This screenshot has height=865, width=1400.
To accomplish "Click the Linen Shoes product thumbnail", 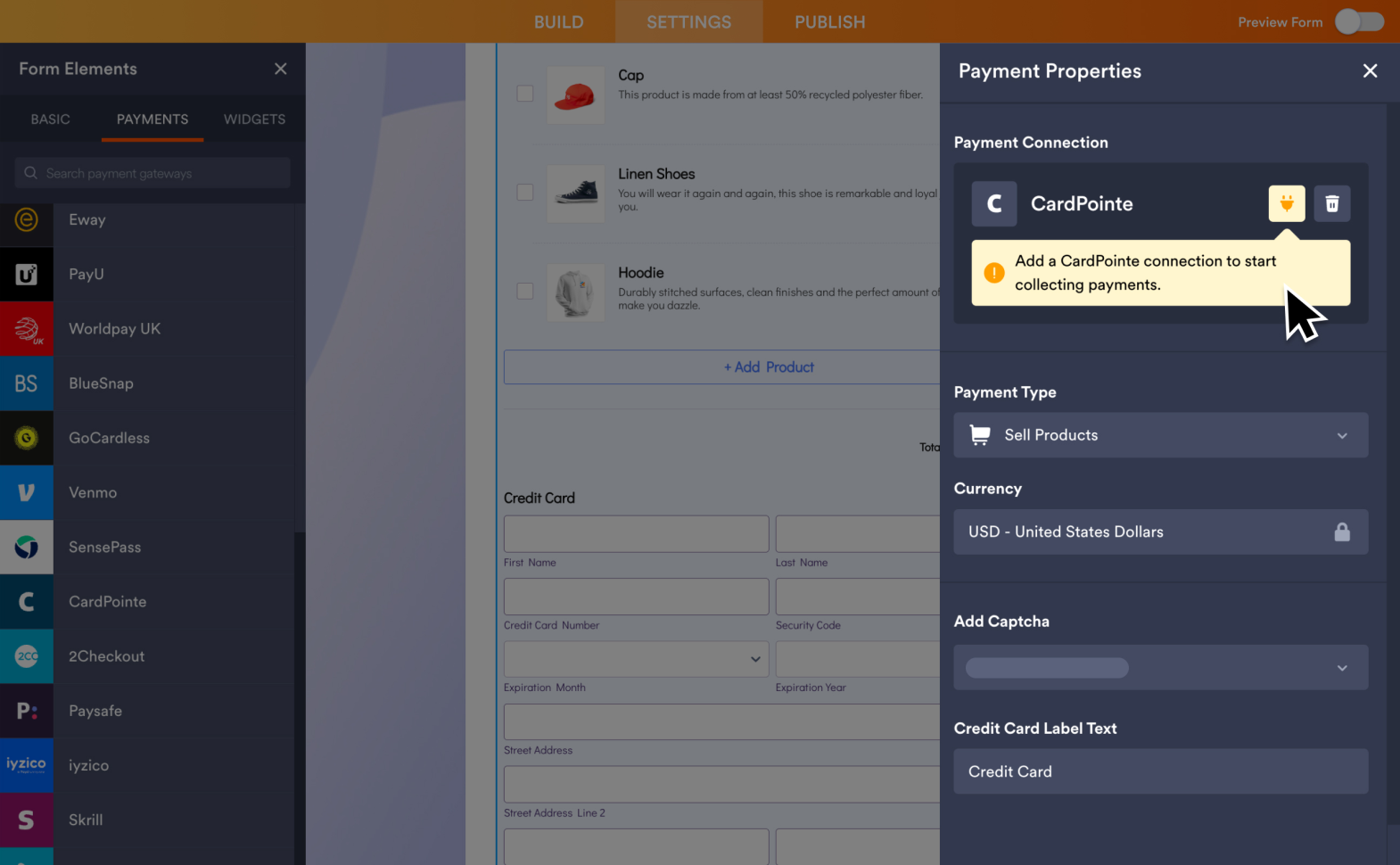I will tap(575, 193).
